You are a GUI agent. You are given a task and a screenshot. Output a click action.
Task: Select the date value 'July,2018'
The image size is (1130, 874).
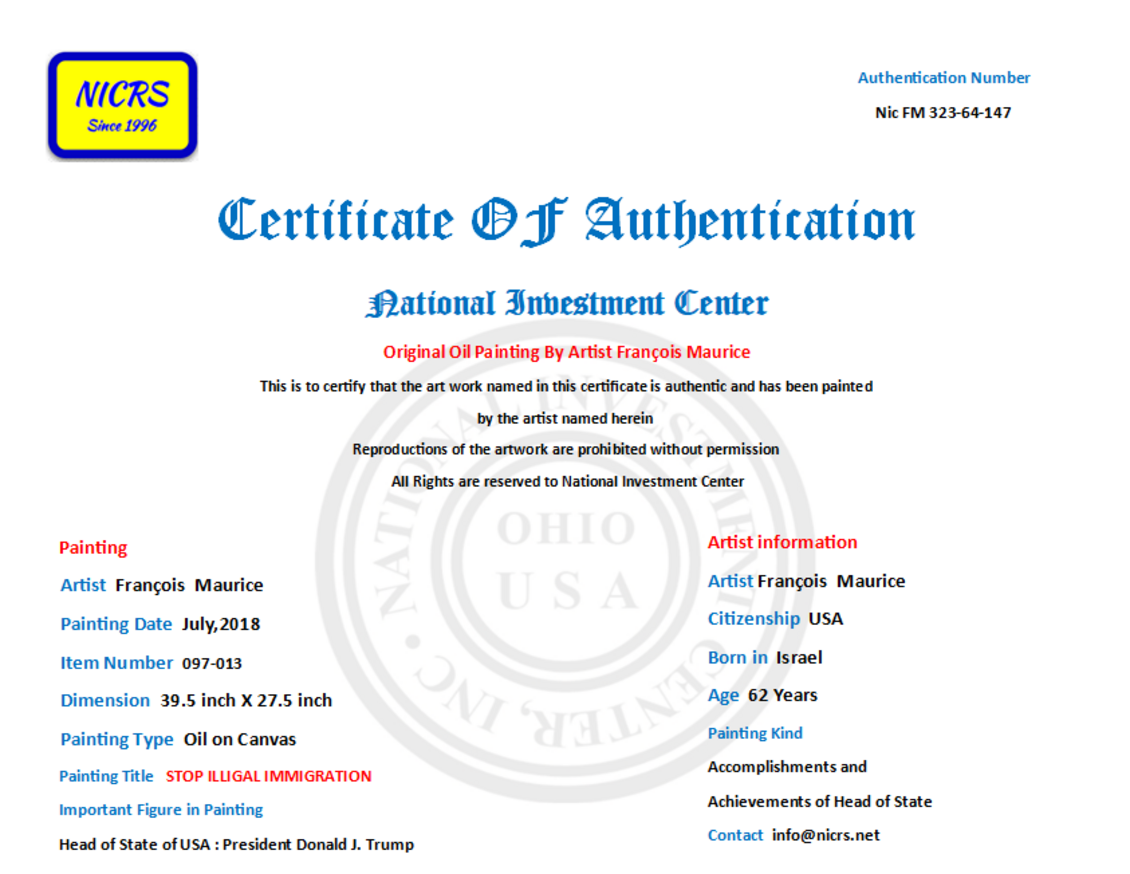coord(221,624)
